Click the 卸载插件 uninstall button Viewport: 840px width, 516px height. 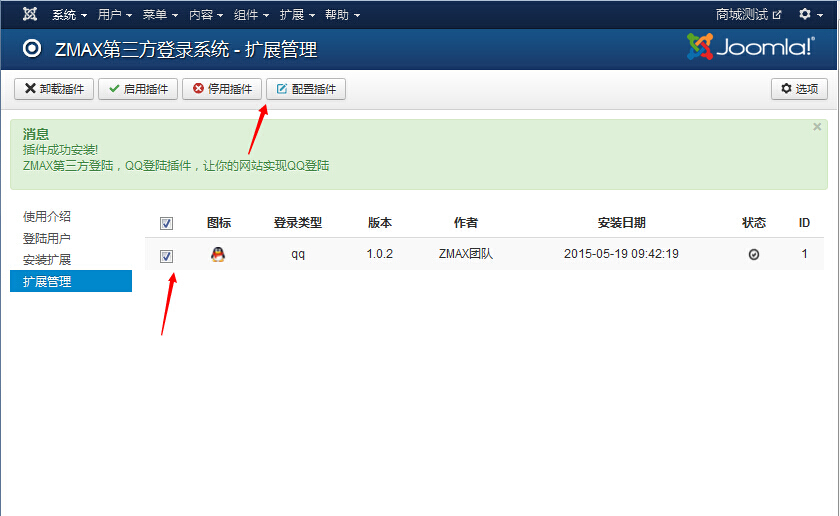point(54,89)
